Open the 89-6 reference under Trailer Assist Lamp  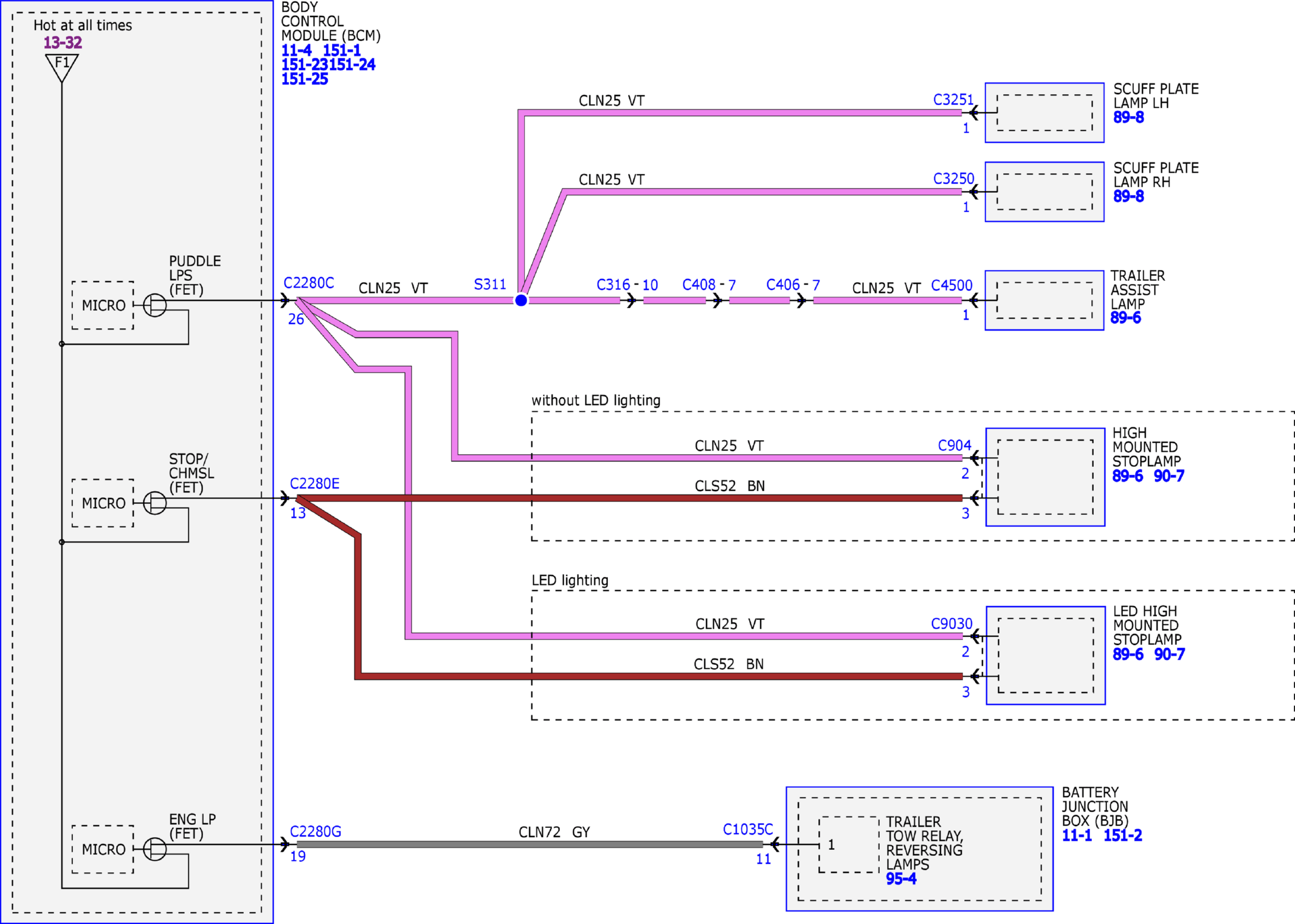pyautogui.click(x=1125, y=318)
